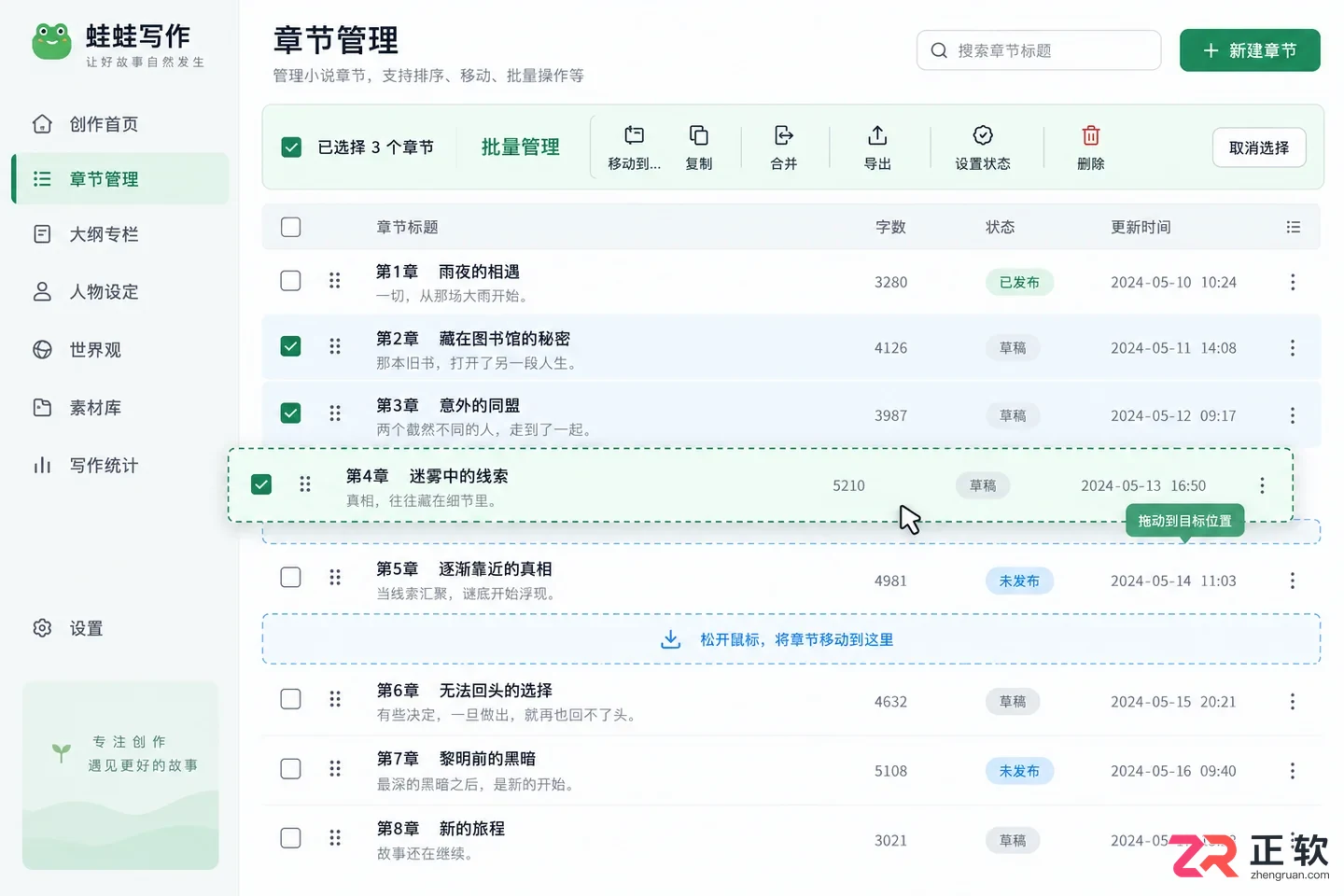This screenshot has height=896, width=1344.
Task: Copy selected chapters with 复制
Action: 698,147
